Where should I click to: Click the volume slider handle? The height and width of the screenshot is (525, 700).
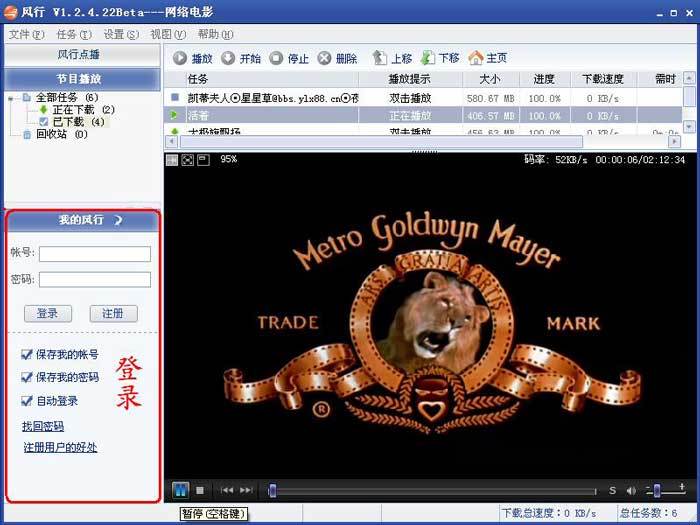(657, 491)
